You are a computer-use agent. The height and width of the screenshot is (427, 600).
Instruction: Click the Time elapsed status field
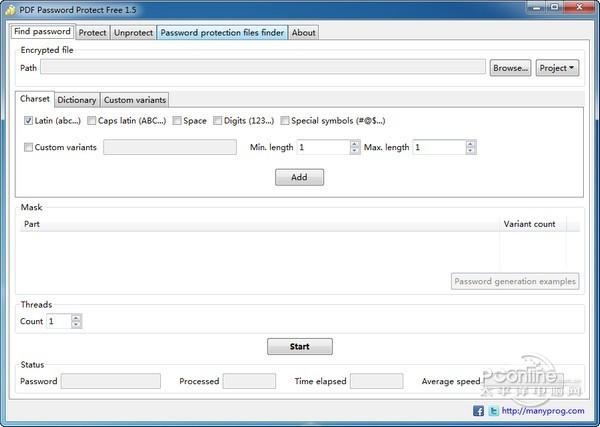pos(377,381)
